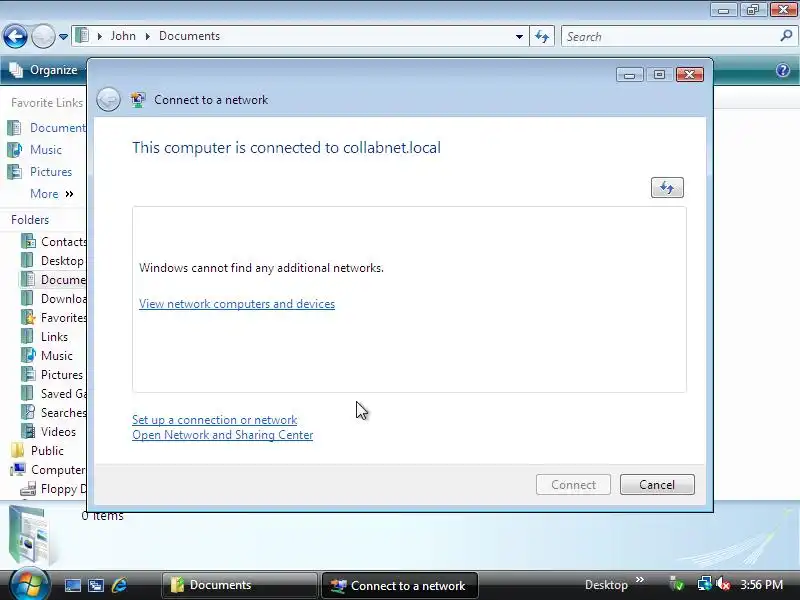Open recent pages dropdown next to forward arrow
Image resolution: width=800 pixels, height=600 pixels.
coord(63,37)
